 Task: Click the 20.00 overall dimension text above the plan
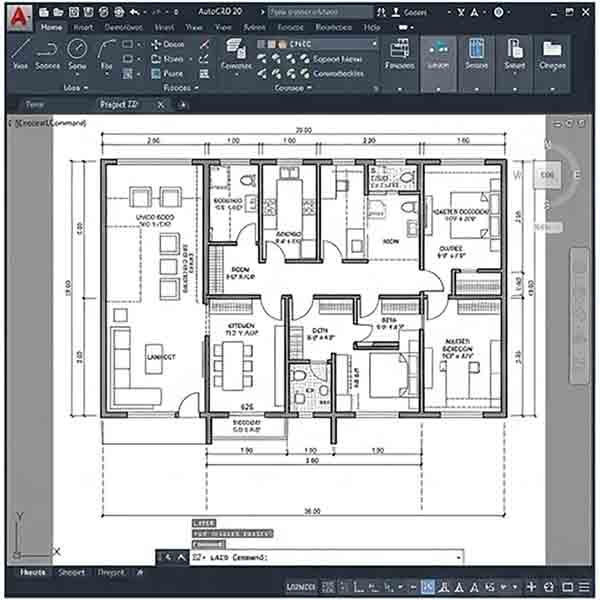pyautogui.click(x=303, y=130)
